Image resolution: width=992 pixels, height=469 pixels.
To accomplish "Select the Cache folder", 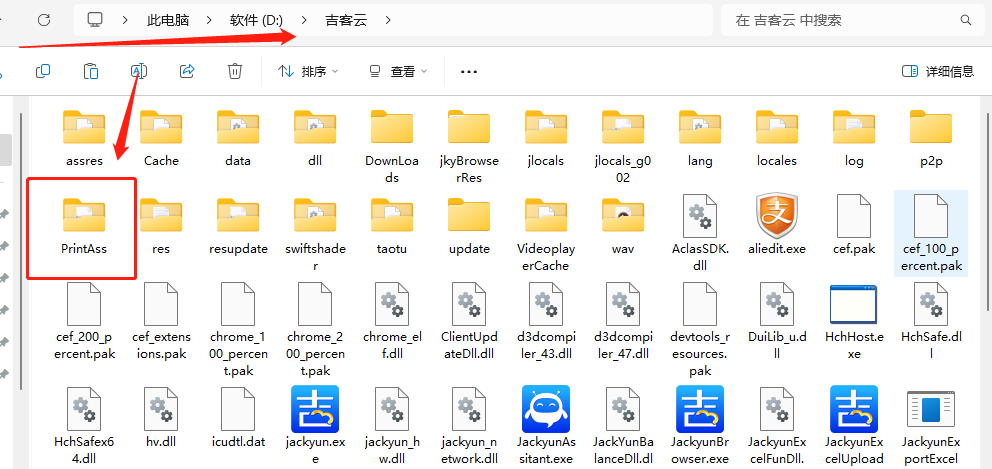I will (x=161, y=138).
